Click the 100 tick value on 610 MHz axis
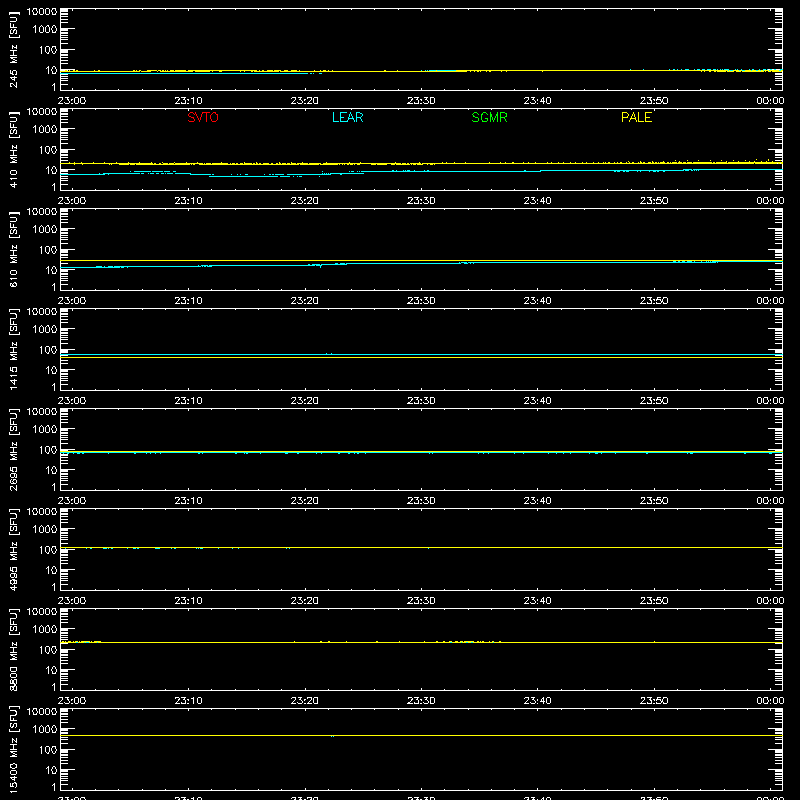Image resolution: width=800 pixels, height=800 pixels. [x=48, y=250]
